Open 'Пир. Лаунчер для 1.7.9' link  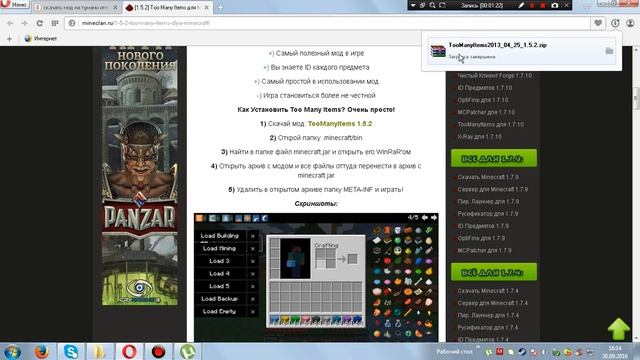(488, 202)
